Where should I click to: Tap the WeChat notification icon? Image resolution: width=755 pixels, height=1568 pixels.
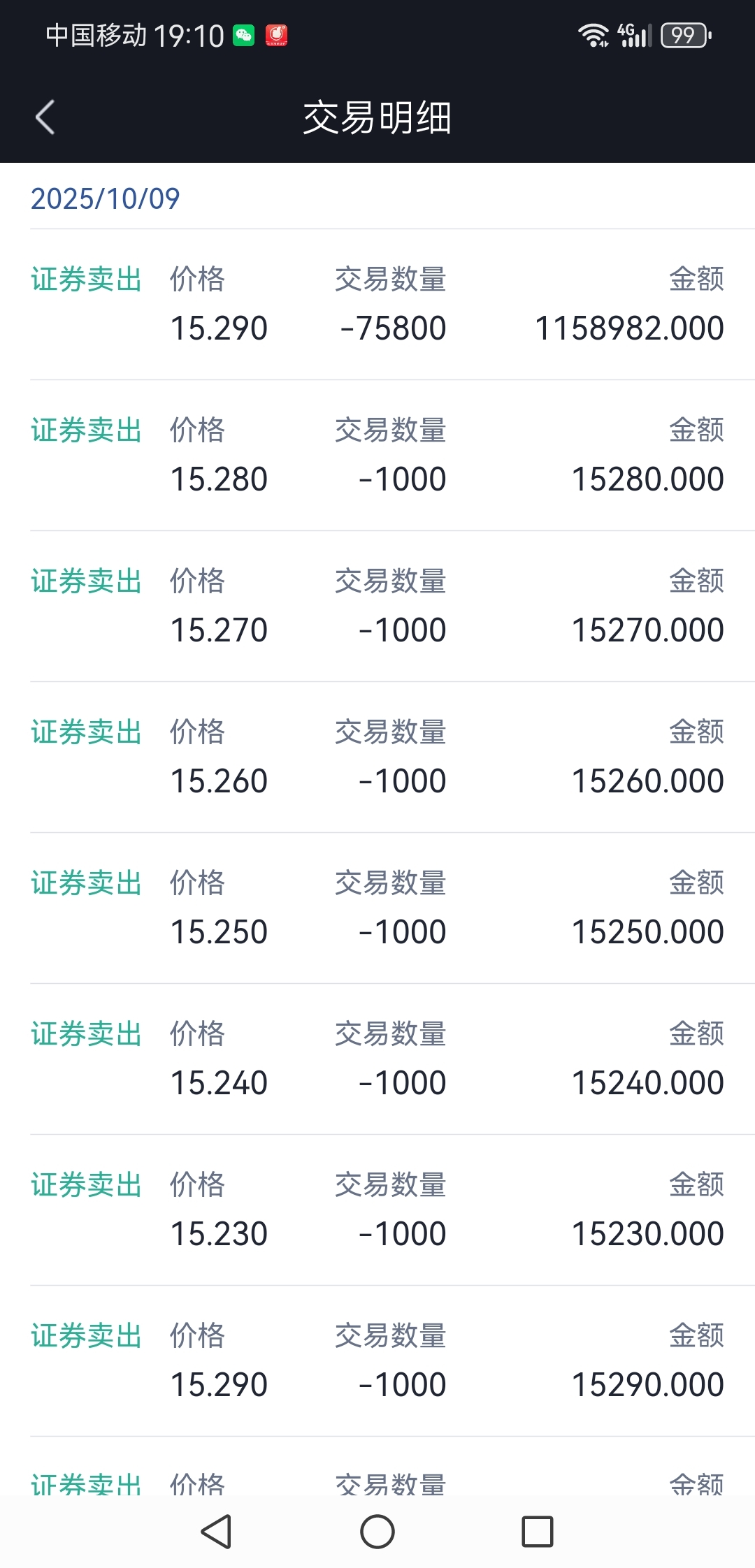pos(244,35)
